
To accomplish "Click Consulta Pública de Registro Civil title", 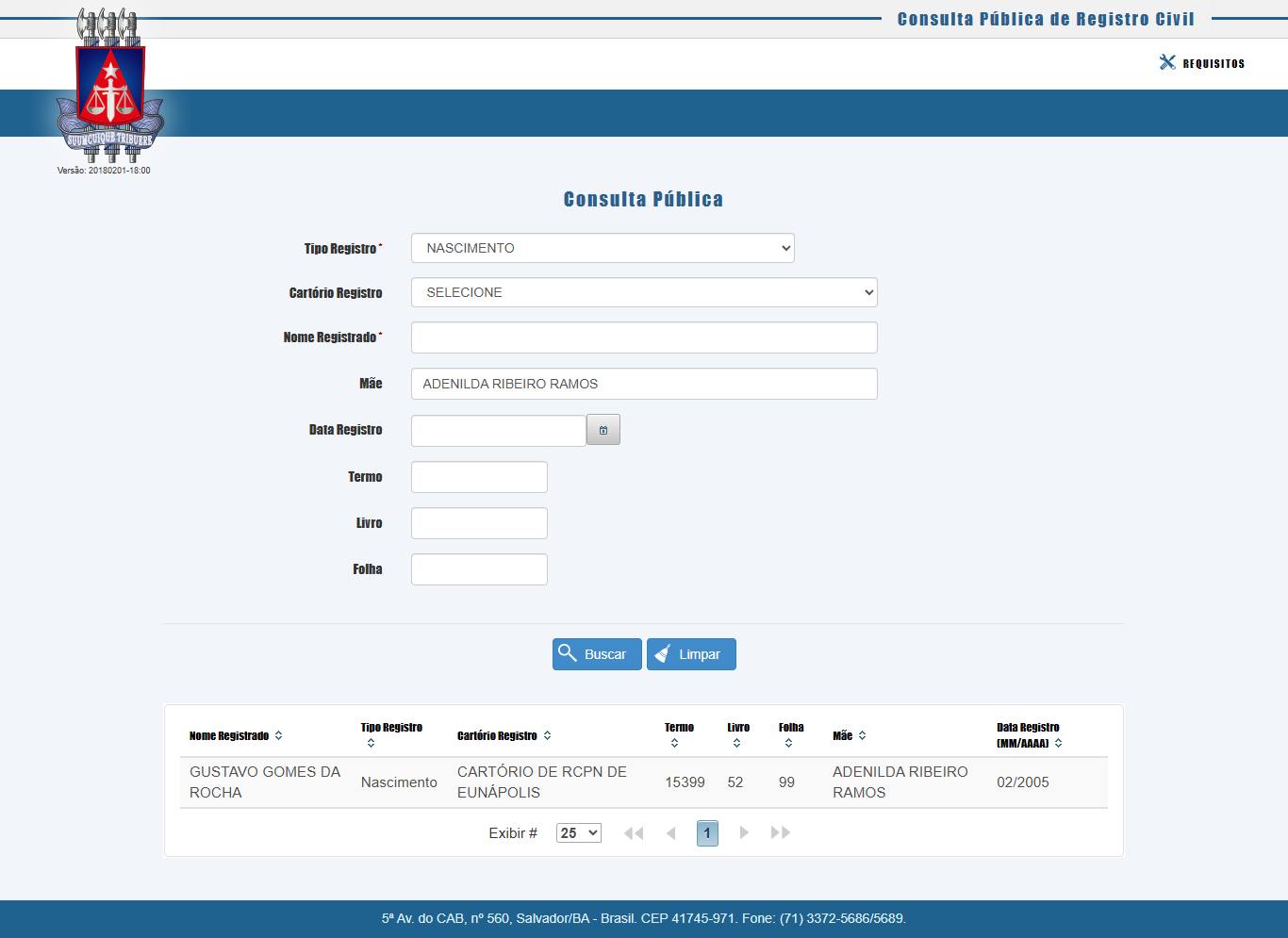I will coord(1046,19).
